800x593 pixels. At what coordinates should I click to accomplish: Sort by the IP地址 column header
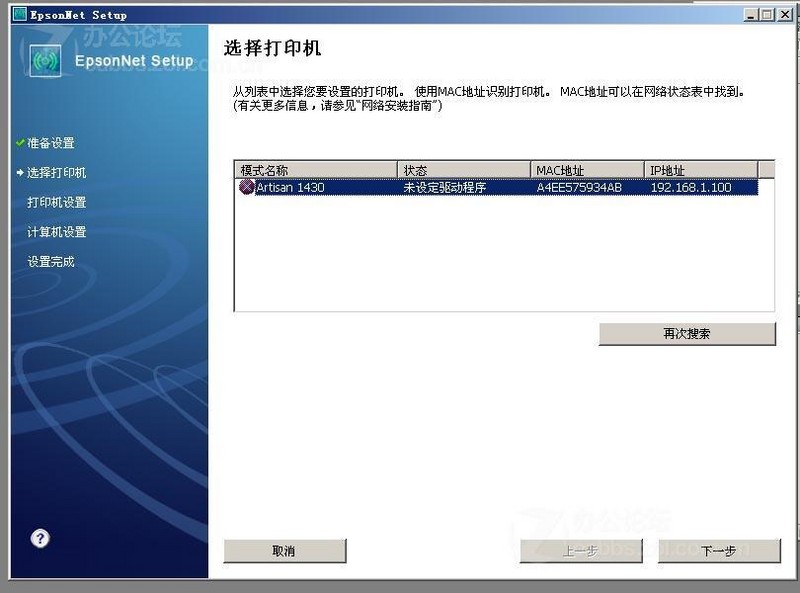coord(701,170)
